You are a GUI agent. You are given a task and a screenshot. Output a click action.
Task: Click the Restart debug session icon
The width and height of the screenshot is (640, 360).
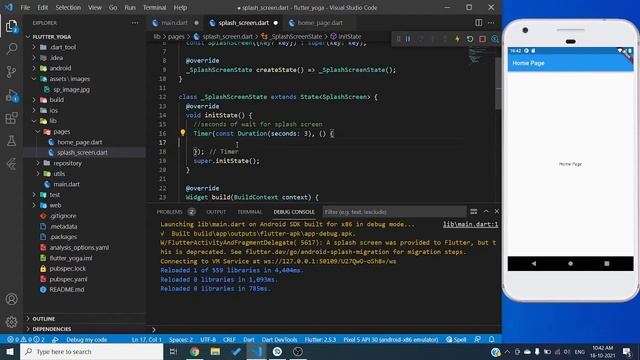[470, 39]
